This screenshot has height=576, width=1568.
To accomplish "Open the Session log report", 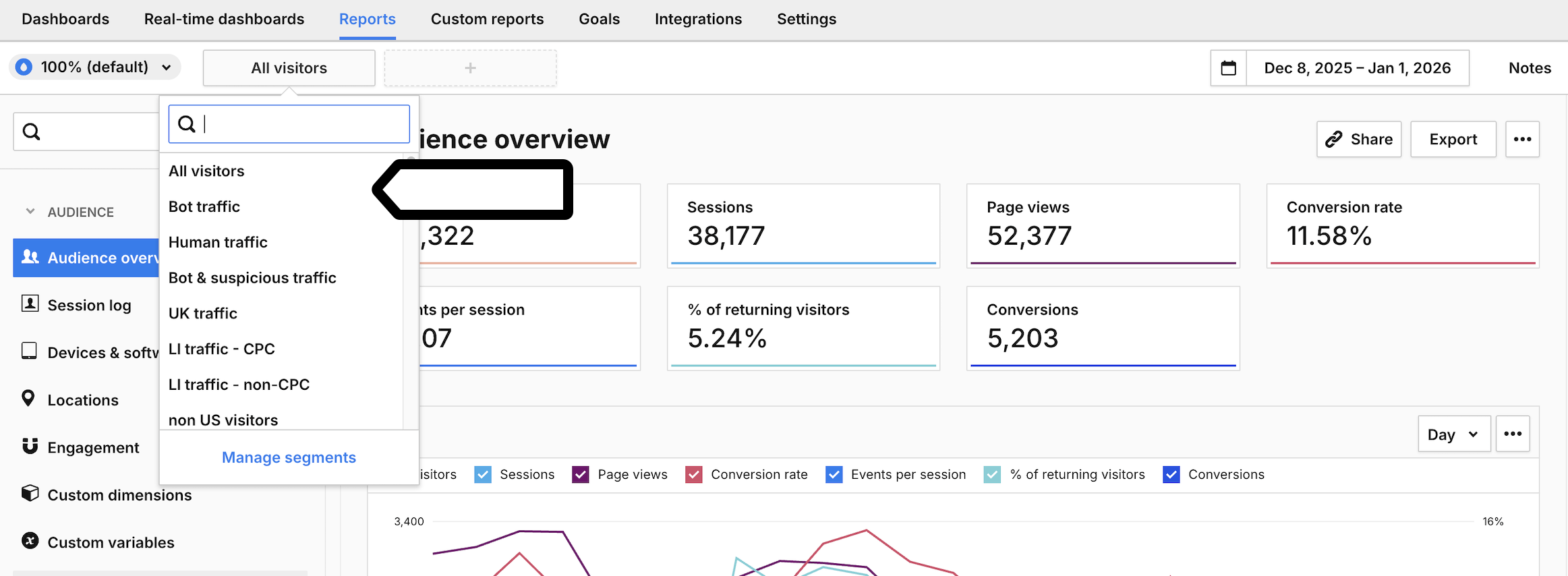I will coord(89,305).
